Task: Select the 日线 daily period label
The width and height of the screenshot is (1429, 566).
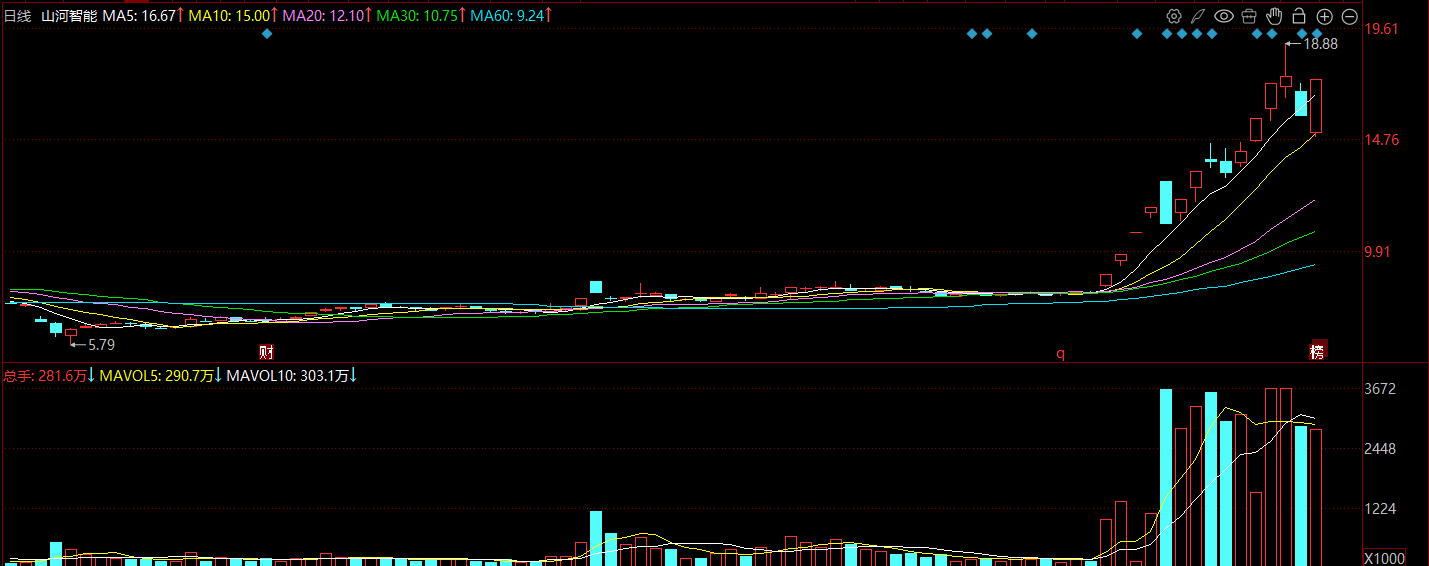Action: tap(19, 16)
